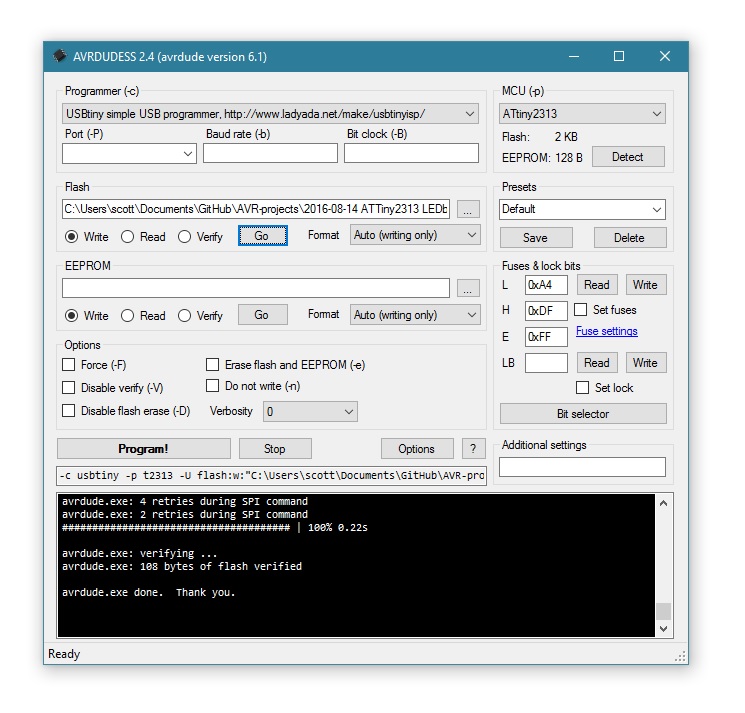Image resolution: width=745 pixels, height=713 pixels.
Task: Click the fuses Write button beside the L field
Action: pos(646,285)
